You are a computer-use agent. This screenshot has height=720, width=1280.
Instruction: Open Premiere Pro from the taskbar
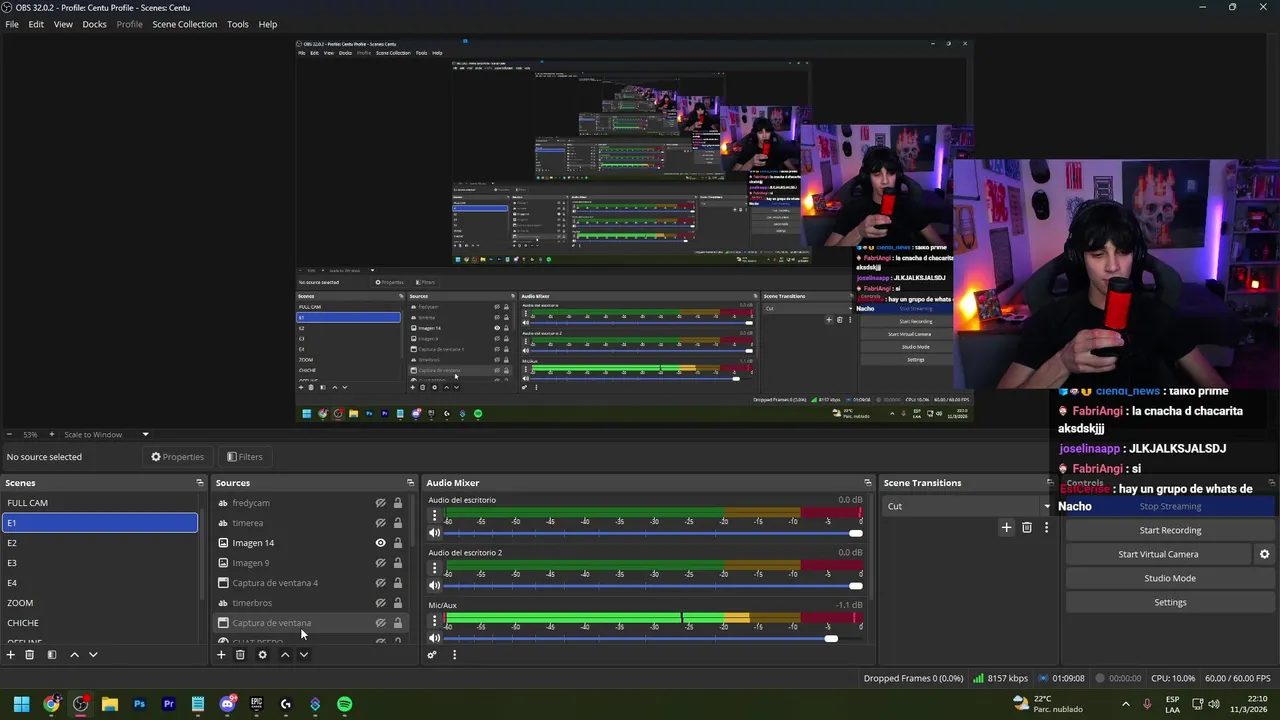(x=168, y=704)
